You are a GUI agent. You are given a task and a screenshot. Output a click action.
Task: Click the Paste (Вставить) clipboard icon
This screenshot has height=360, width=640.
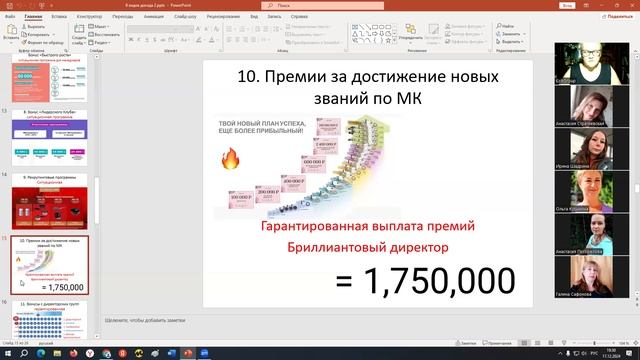click(x=11, y=29)
